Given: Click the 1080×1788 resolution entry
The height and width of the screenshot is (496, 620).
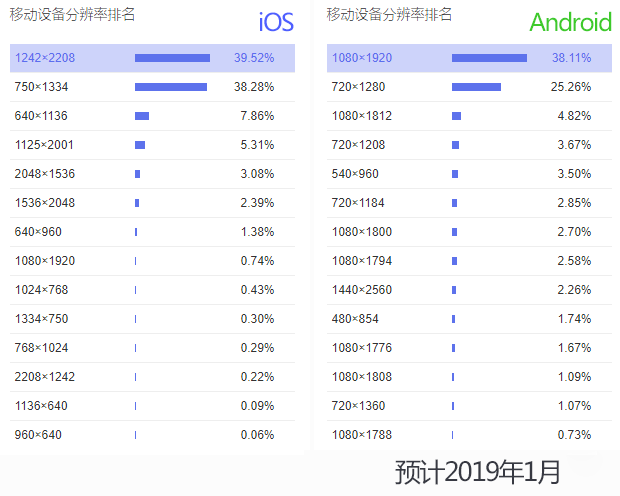Looking at the screenshot, I should tap(364, 435).
